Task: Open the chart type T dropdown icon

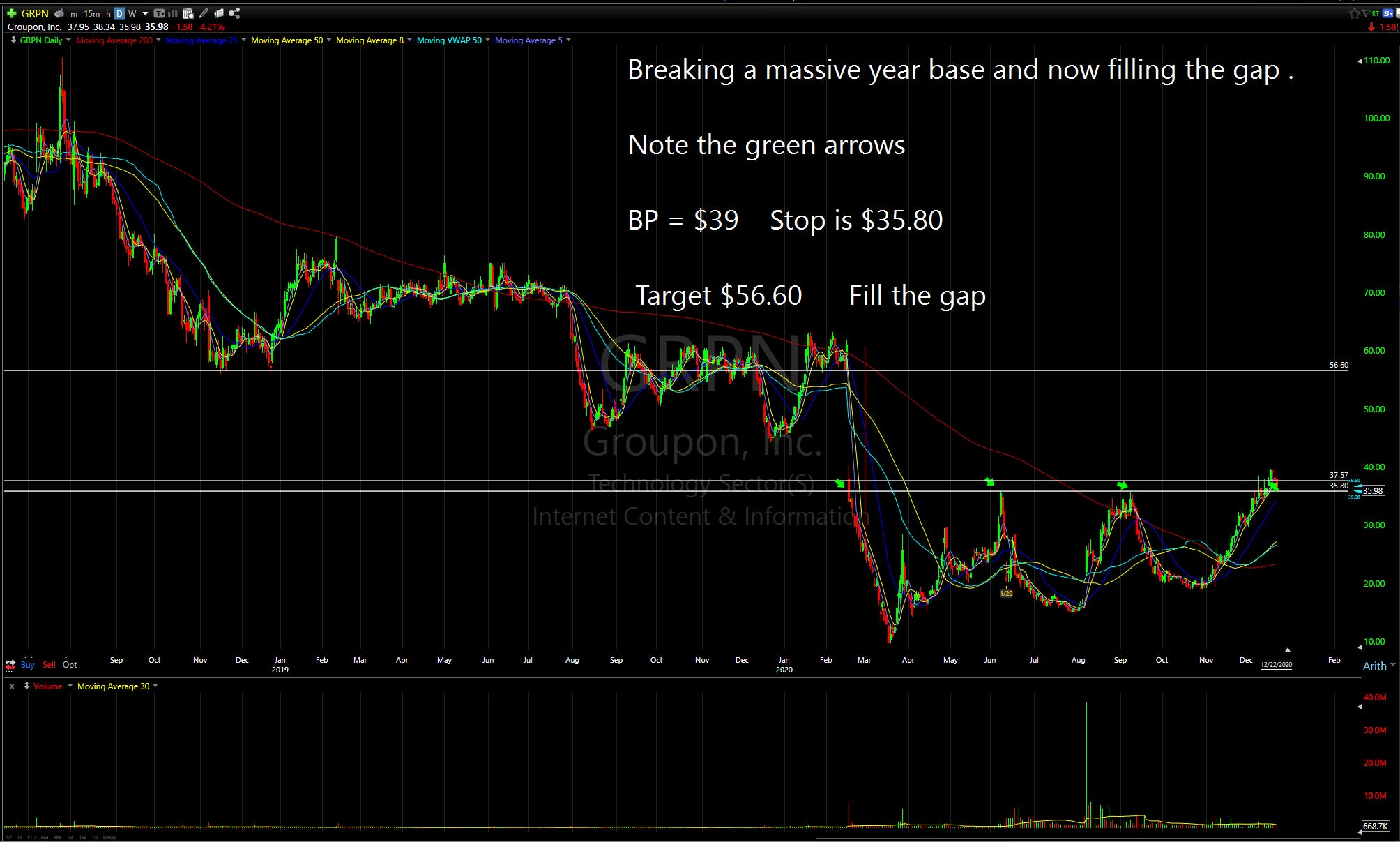Action: (x=159, y=13)
